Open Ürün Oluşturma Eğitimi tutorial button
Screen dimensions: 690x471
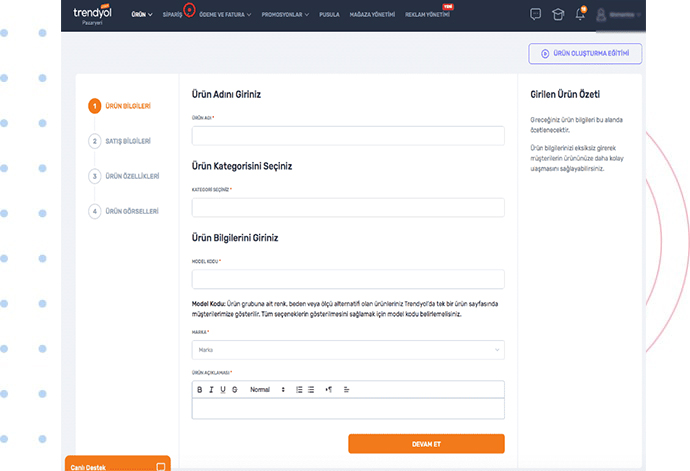coord(585,54)
